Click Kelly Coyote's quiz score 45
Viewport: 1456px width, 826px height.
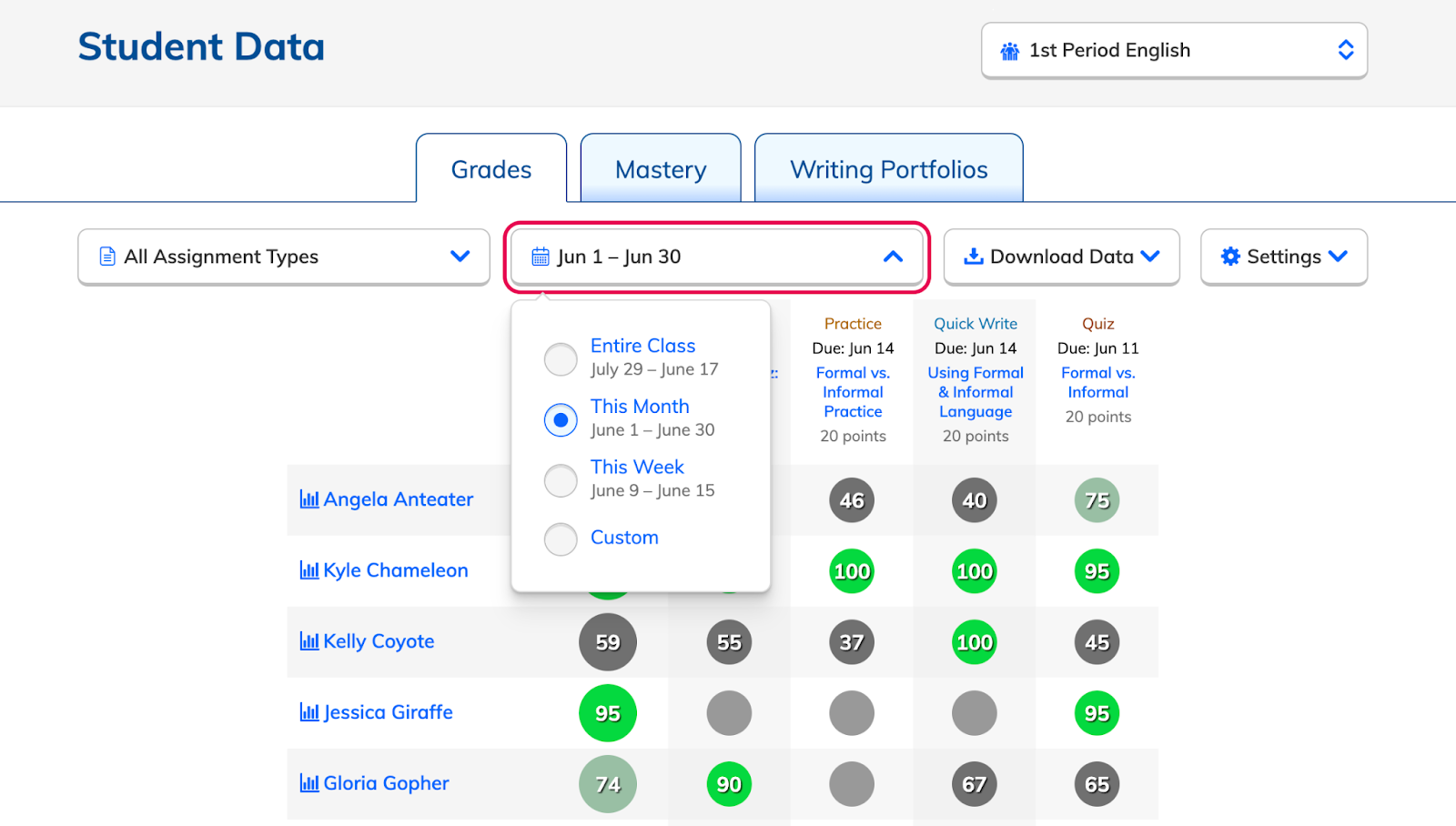click(x=1097, y=642)
